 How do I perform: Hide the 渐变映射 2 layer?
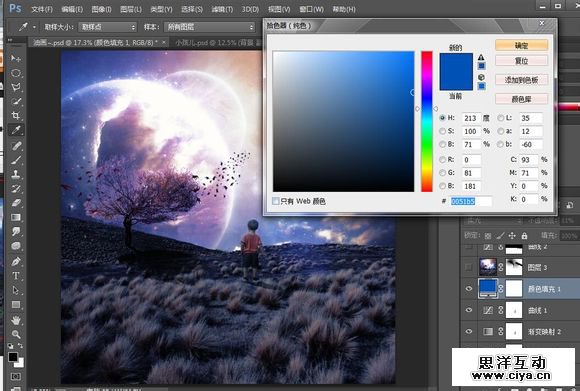(x=469, y=331)
